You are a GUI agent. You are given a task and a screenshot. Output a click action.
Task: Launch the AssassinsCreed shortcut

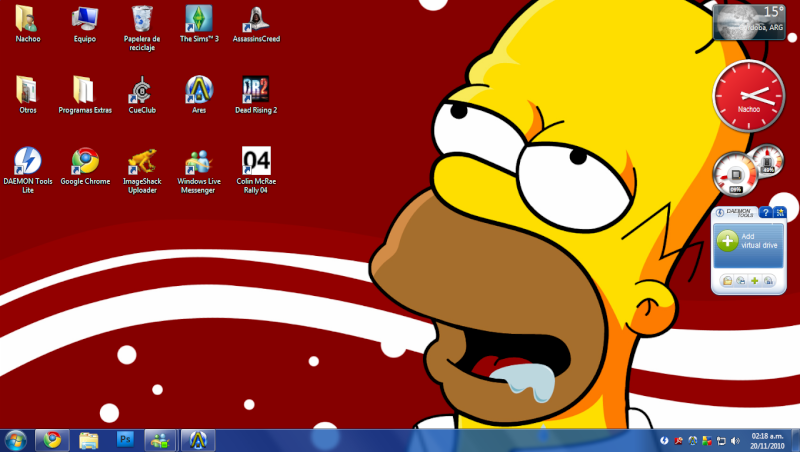[256, 24]
